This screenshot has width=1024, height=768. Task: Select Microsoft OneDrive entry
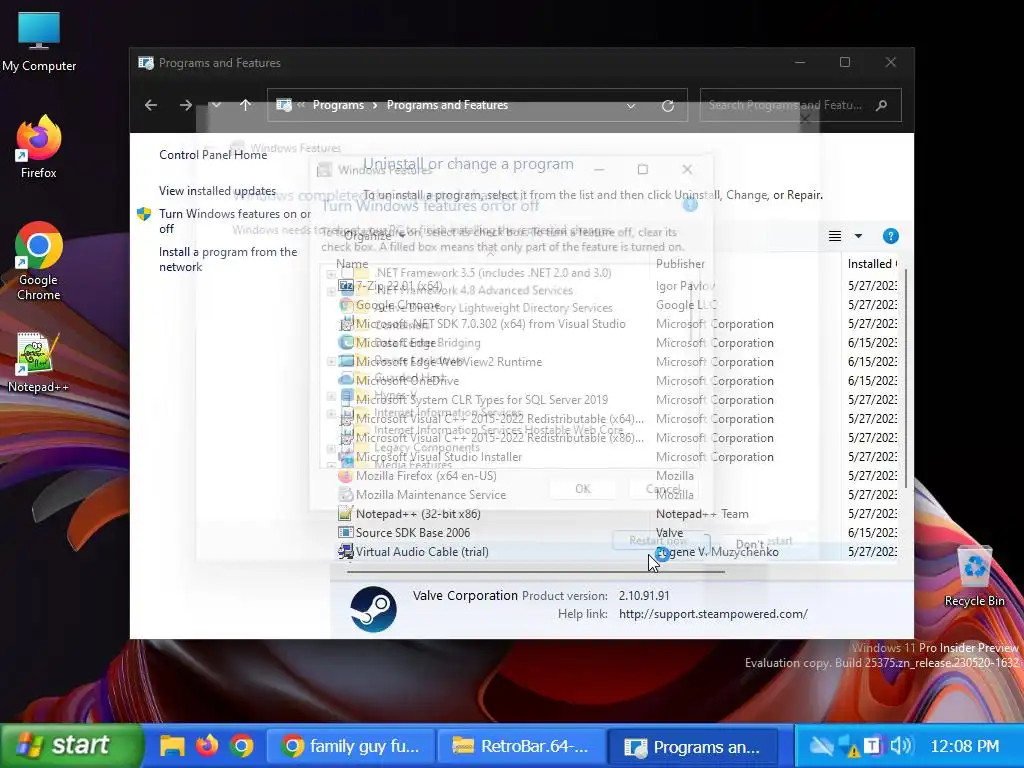coord(407,381)
